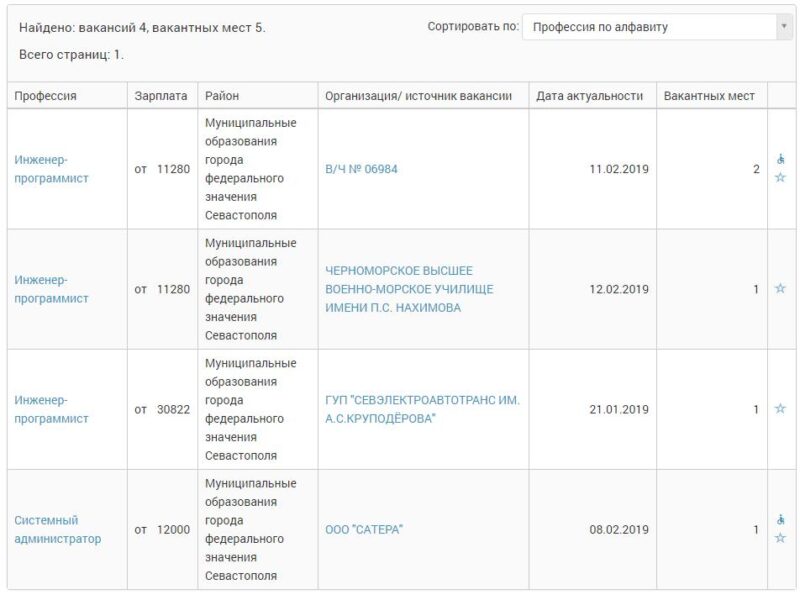Image resolution: width=800 pixels, height=595 pixels.
Task: Favorite the Севэлектроавтотранс vacancy with the star
Action: point(780,409)
